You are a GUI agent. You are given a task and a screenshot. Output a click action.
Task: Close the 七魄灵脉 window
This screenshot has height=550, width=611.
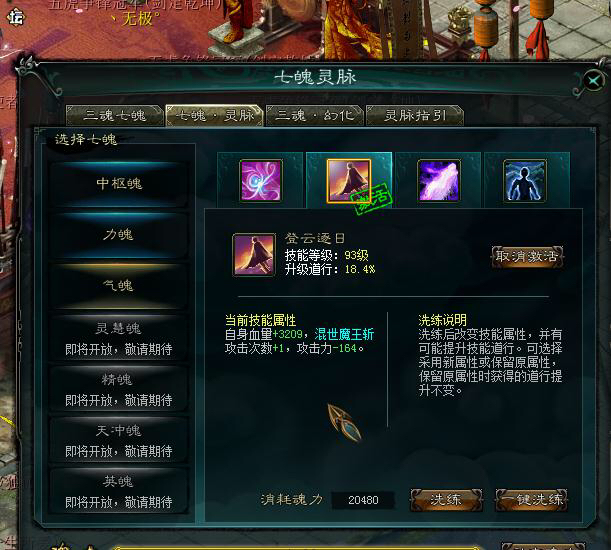[x=593, y=81]
